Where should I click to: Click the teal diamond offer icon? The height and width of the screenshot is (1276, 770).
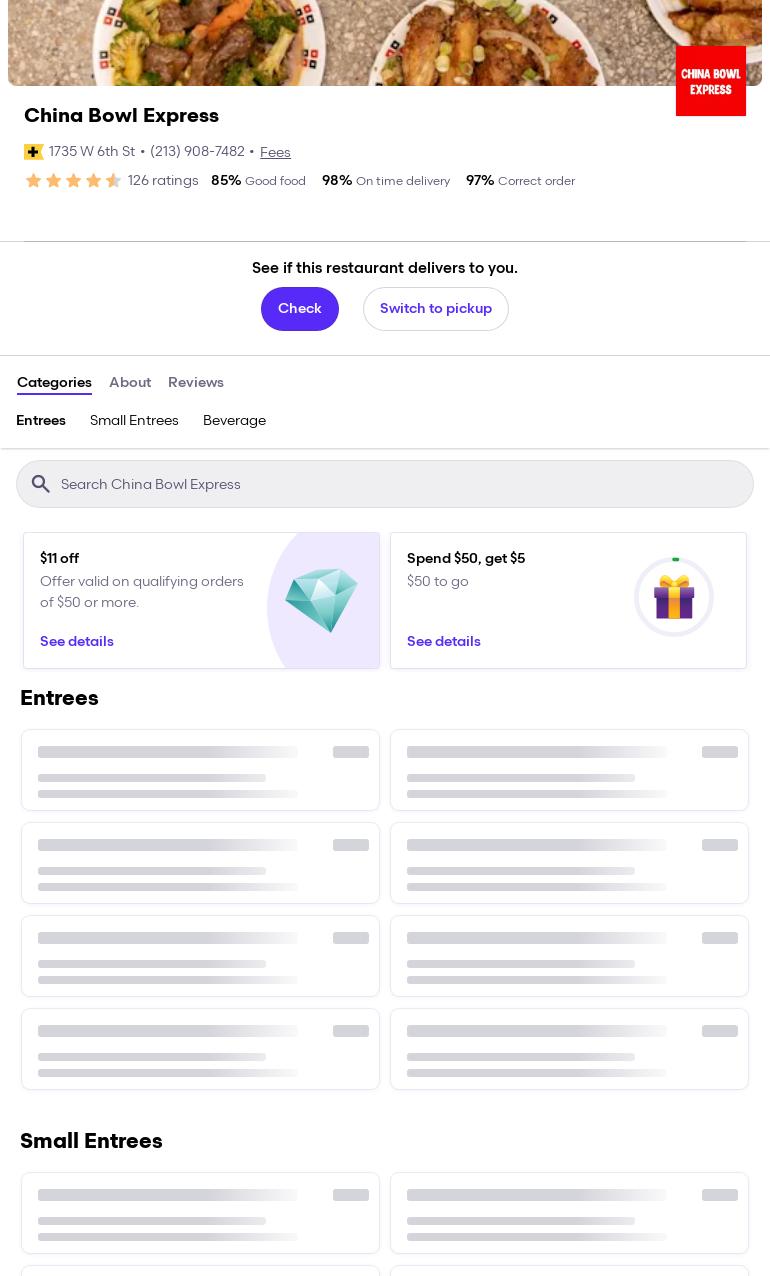(x=321, y=599)
